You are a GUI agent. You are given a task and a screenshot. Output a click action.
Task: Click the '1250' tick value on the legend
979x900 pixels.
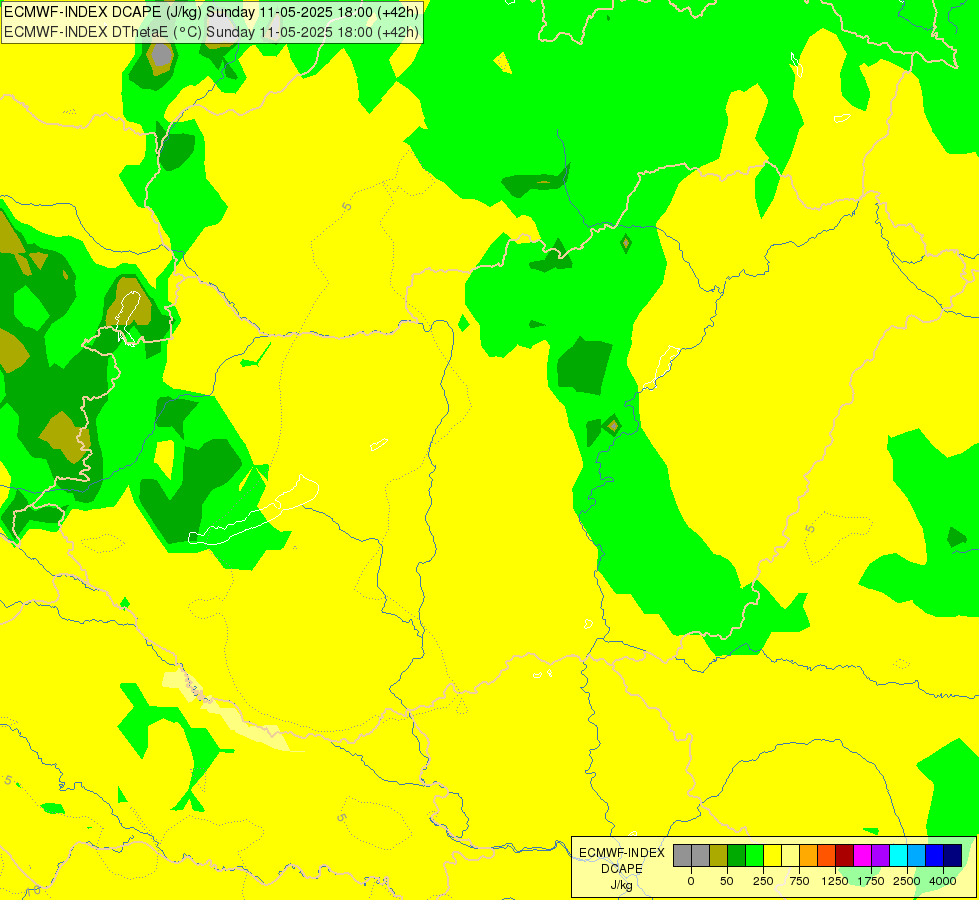click(x=835, y=881)
